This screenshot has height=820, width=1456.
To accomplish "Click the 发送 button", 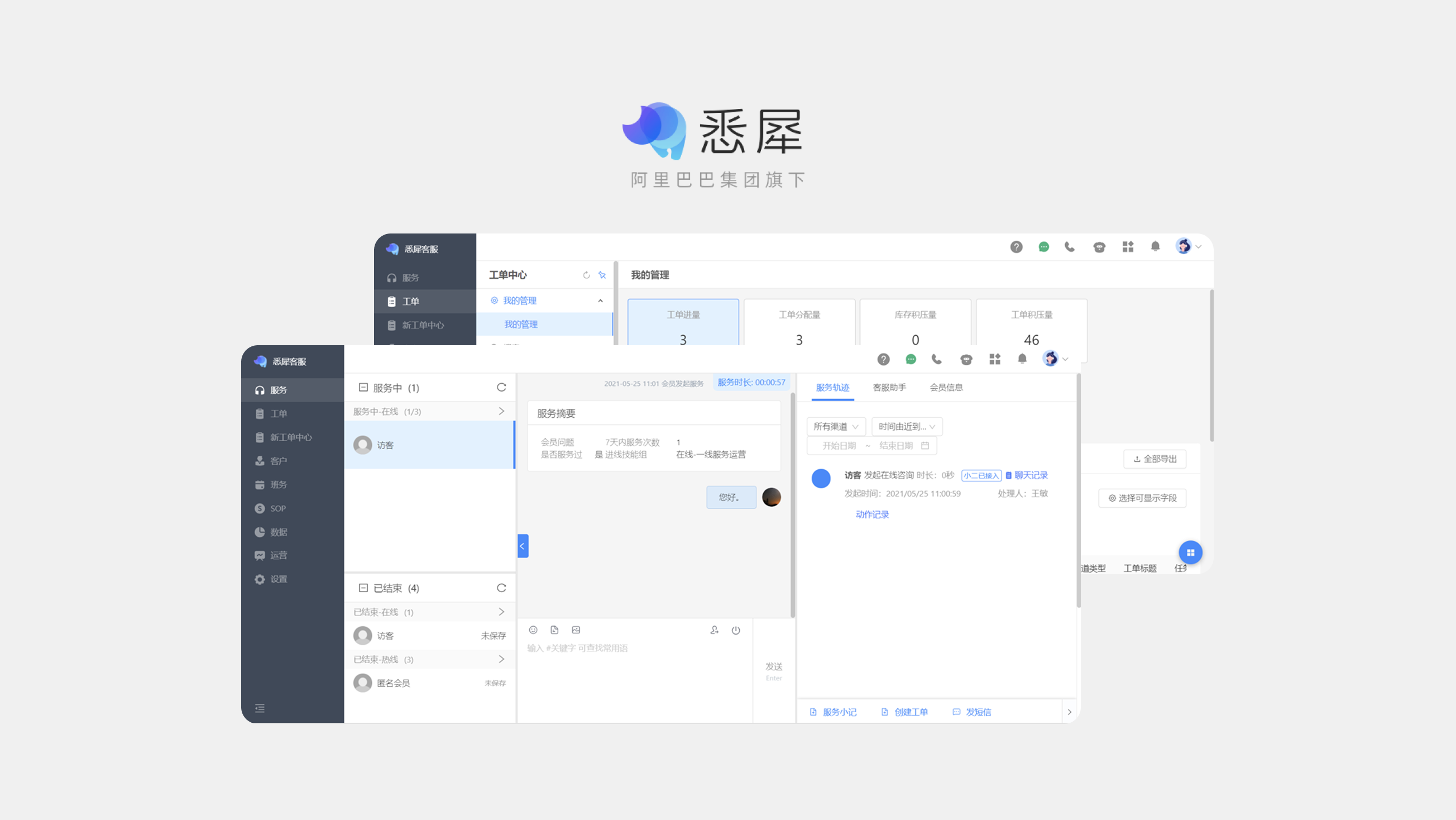I will click(x=774, y=671).
